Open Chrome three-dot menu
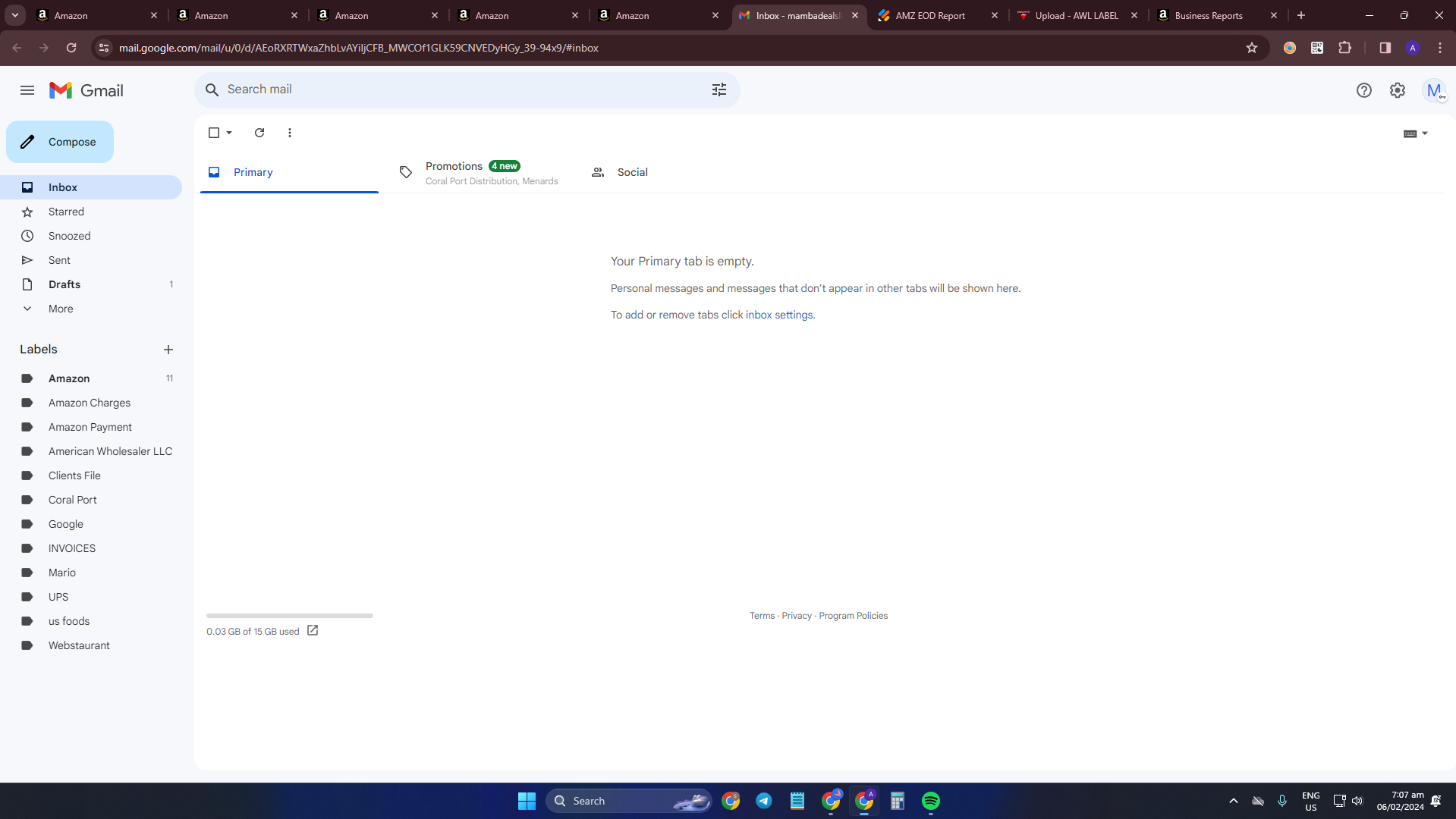The image size is (1456, 819). (1440, 48)
